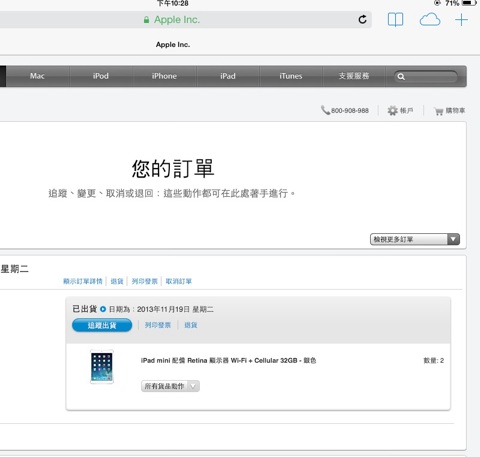Viewport: 480px width, 457px height.
Task: Click the search magnifier icon in navbar
Action: (x=401, y=77)
